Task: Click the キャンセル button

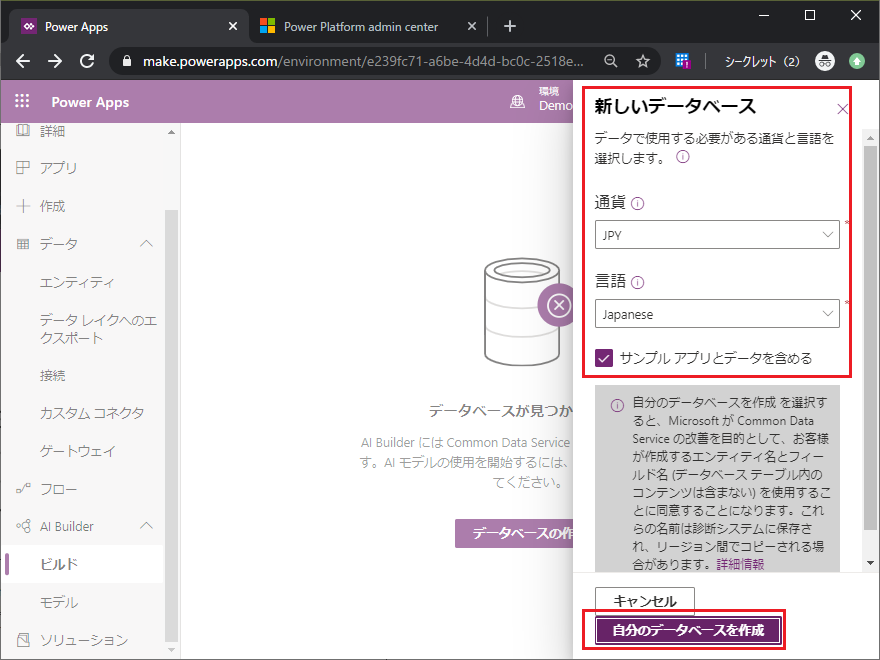Action: pos(645,601)
